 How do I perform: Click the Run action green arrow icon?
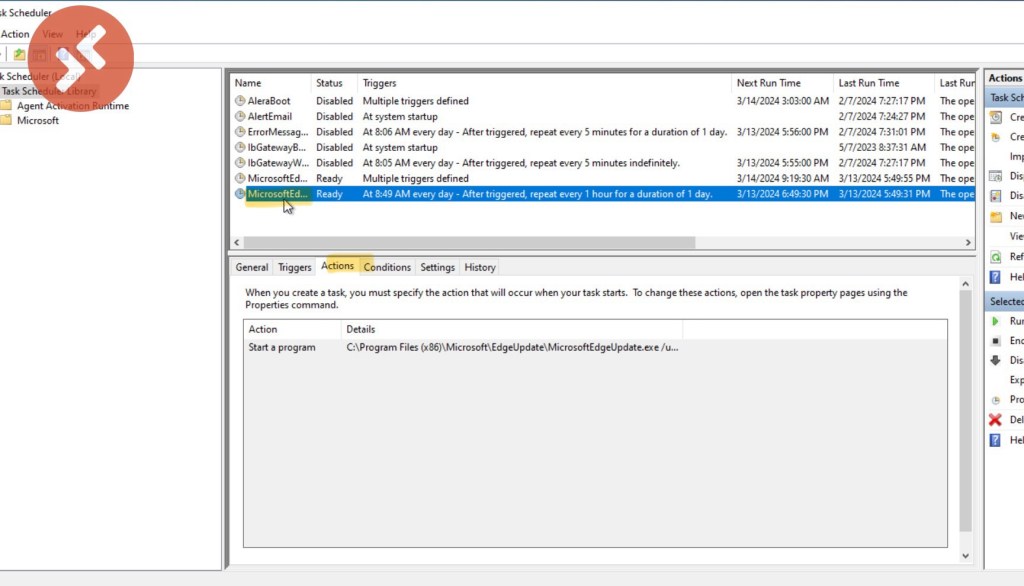[x=995, y=321]
